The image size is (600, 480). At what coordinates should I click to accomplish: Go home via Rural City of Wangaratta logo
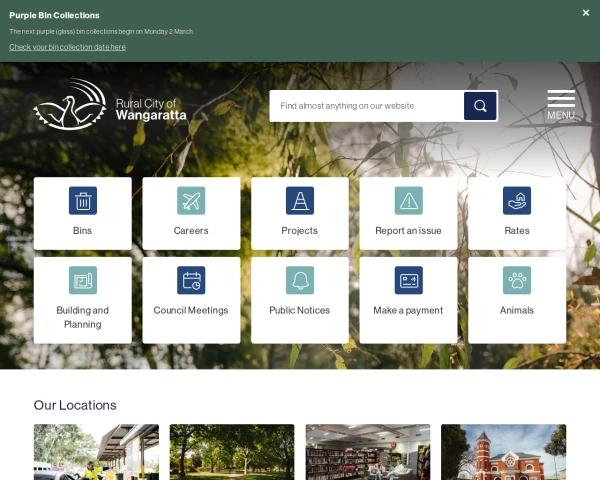110,105
